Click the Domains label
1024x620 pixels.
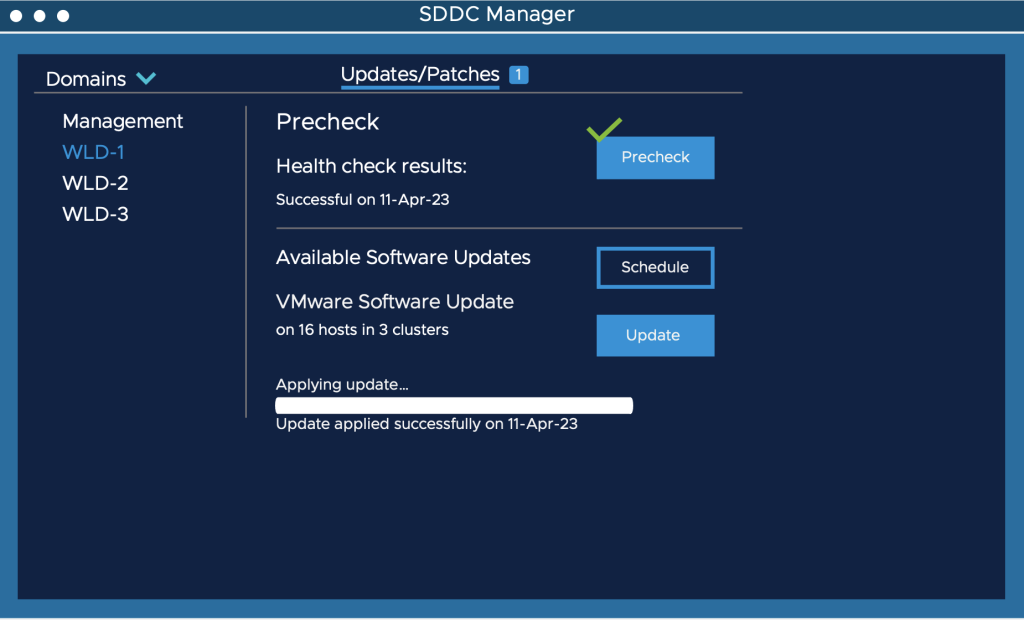pos(86,79)
